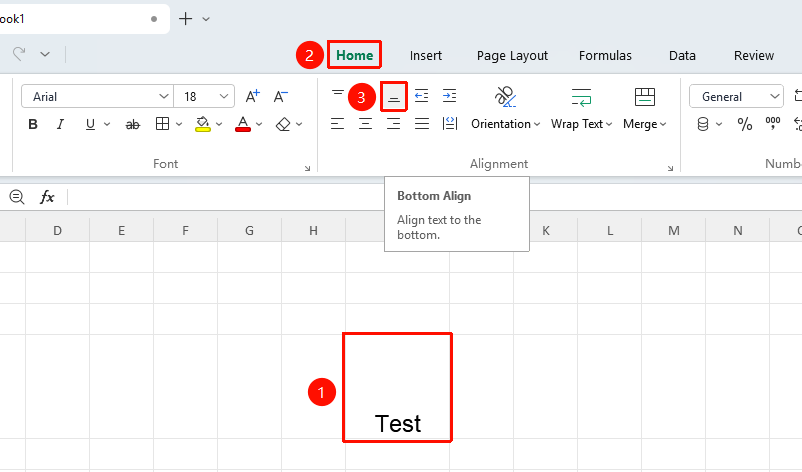Viewport: 802px width, 472px height.
Task: Click the Orientation icon
Action: (x=505, y=97)
